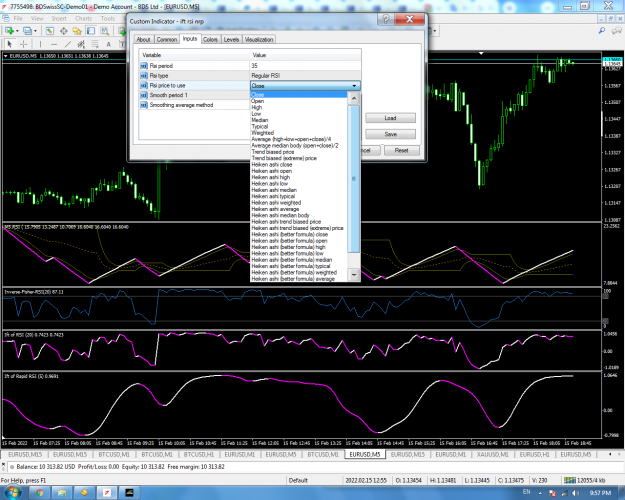Open the Navigator favorites star icon
The image size is (625, 500).
click(77, 31)
